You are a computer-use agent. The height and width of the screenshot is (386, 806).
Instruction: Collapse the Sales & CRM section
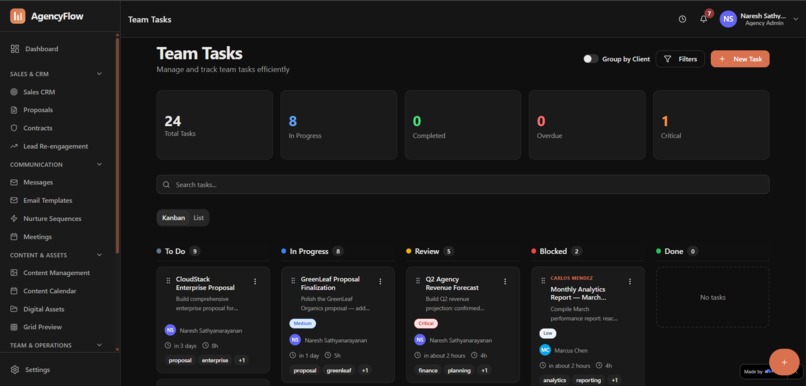click(99, 74)
